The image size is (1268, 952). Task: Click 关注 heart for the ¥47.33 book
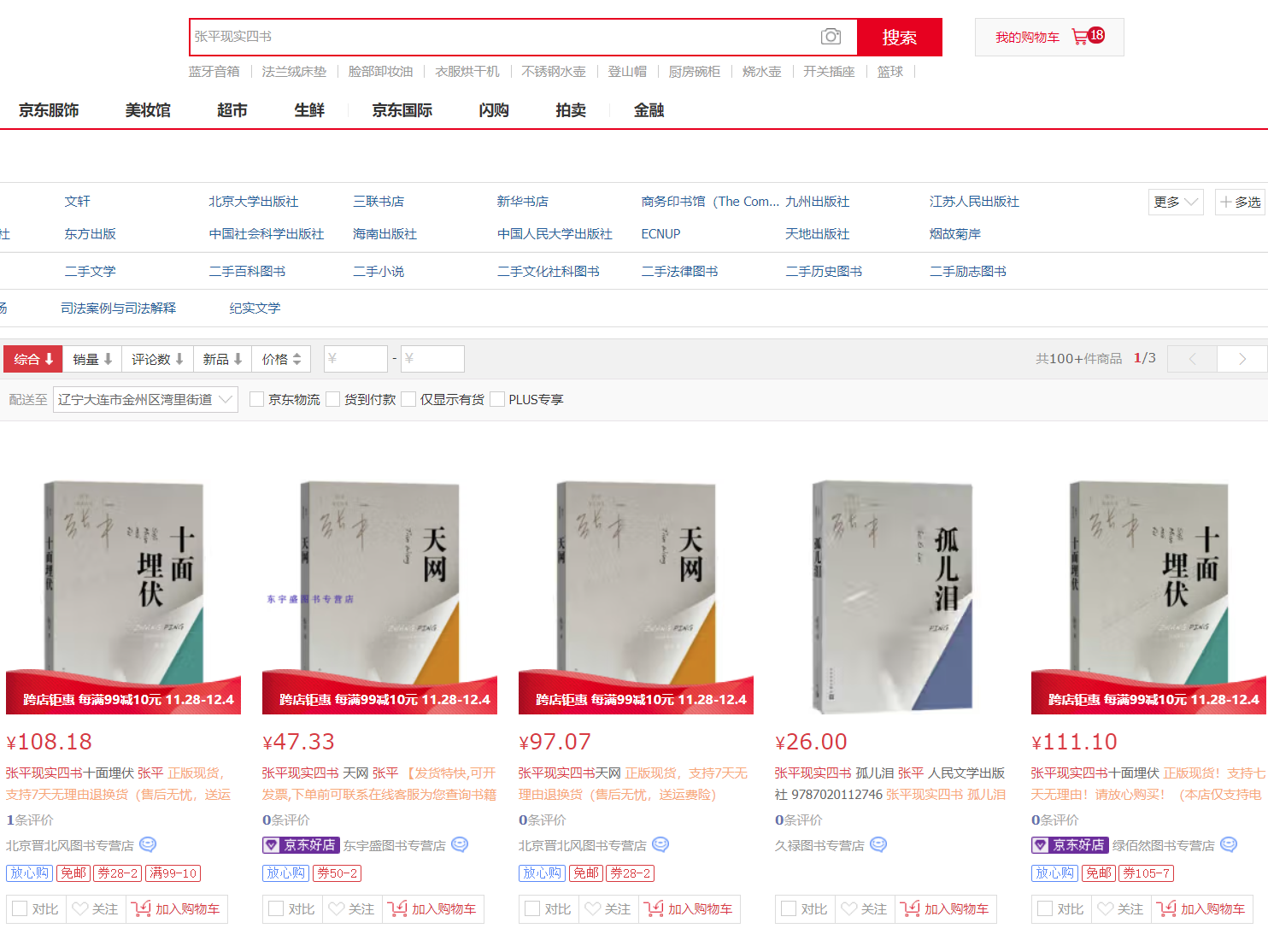[352, 909]
